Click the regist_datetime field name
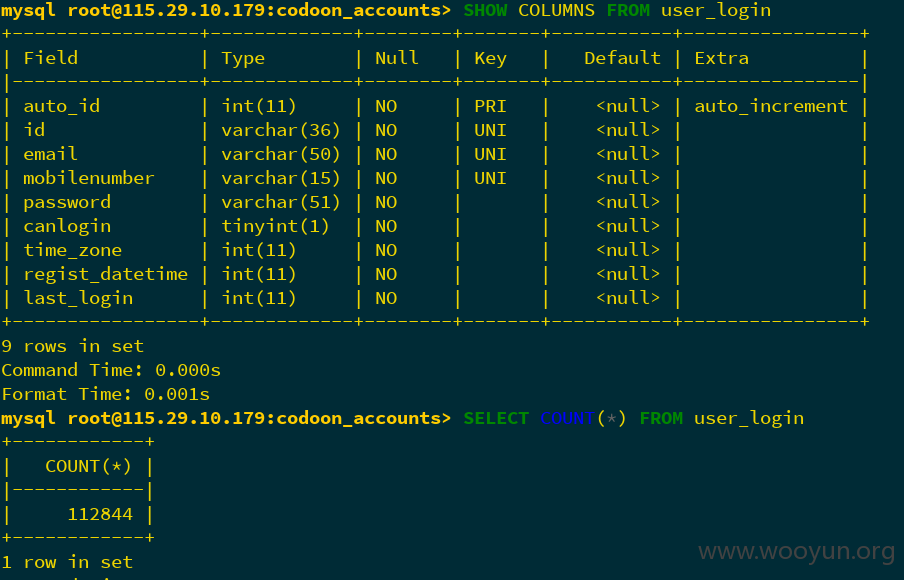Image resolution: width=904 pixels, height=580 pixels. pos(106,274)
